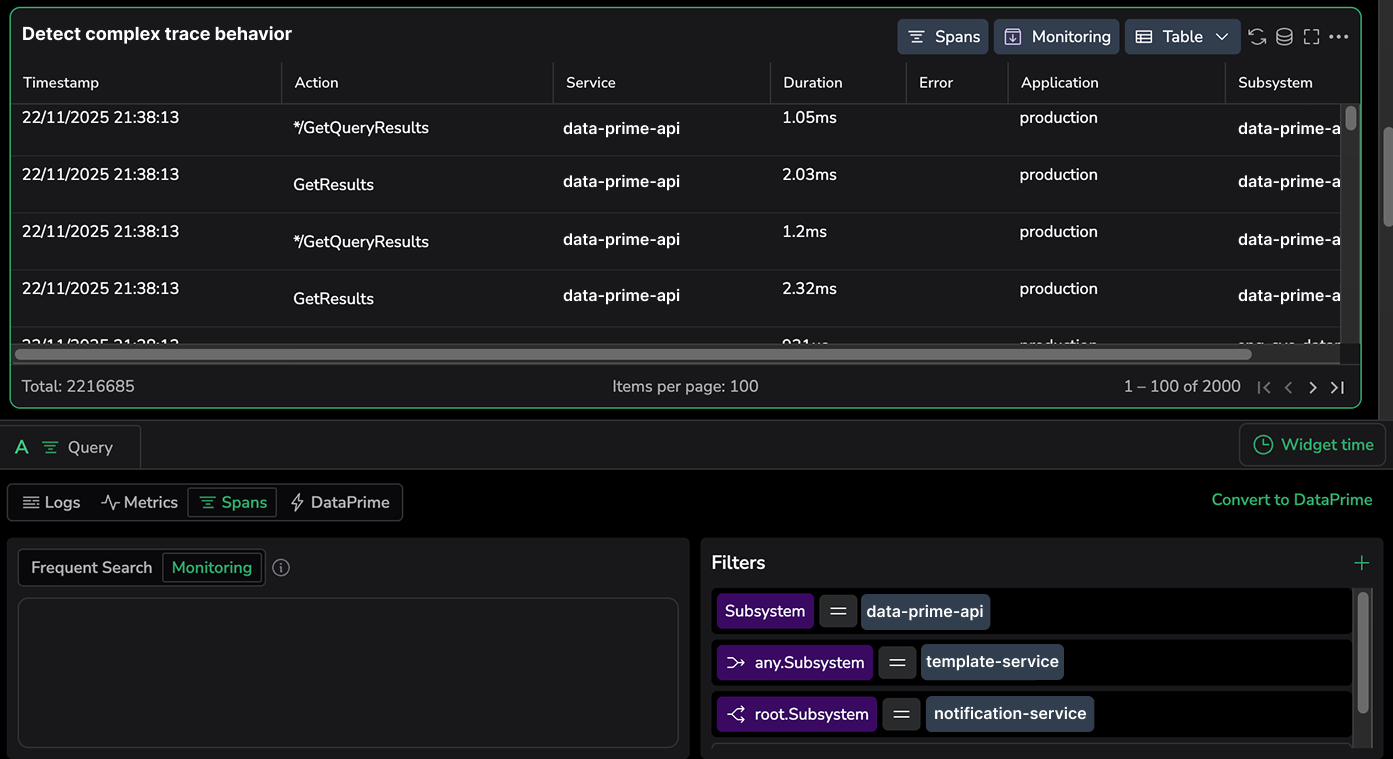
Task: Add a new filter with plus icon
Action: (x=1361, y=563)
